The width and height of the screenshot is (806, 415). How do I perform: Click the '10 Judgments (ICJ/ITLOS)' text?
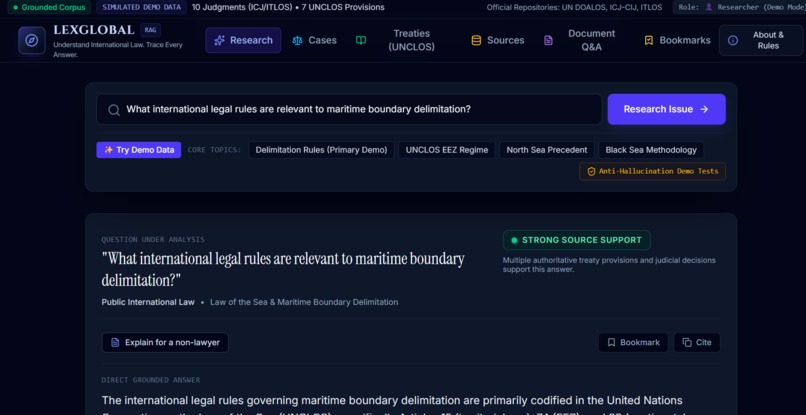[x=242, y=7]
